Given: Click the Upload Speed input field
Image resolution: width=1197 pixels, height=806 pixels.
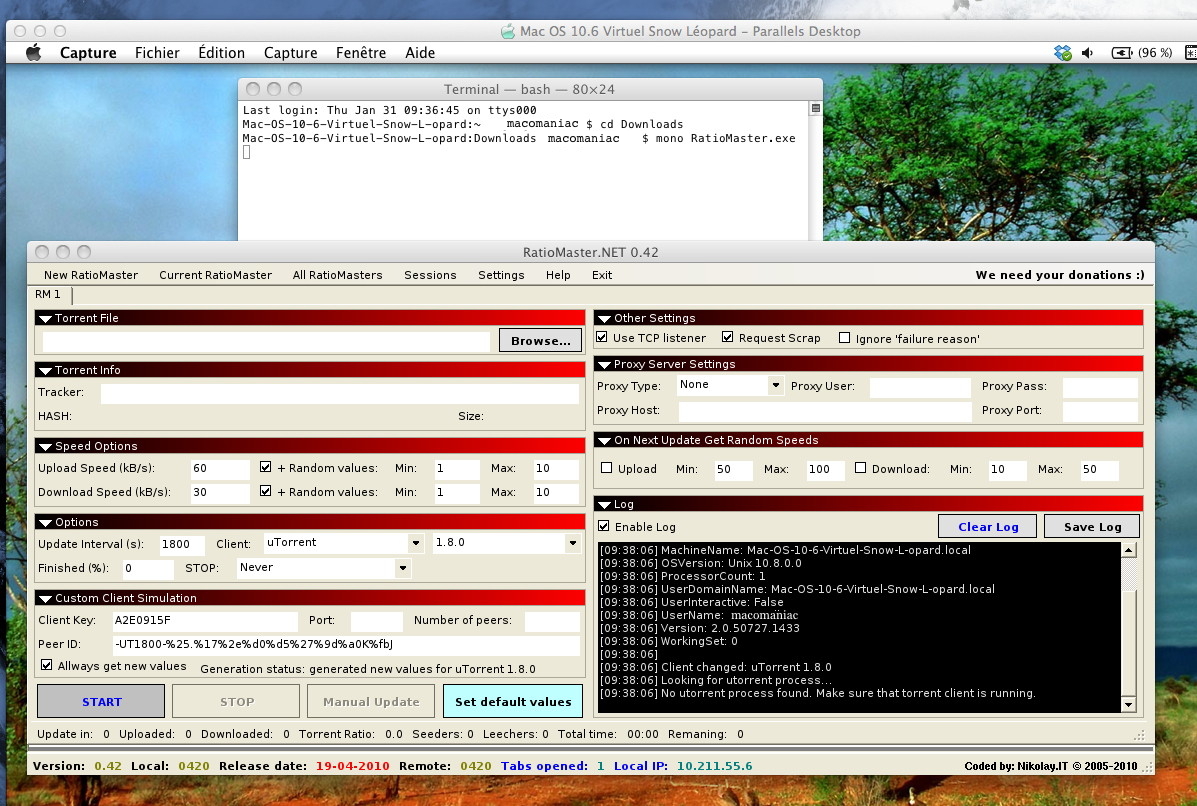Looking at the screenshot, I should coord(220,469).
